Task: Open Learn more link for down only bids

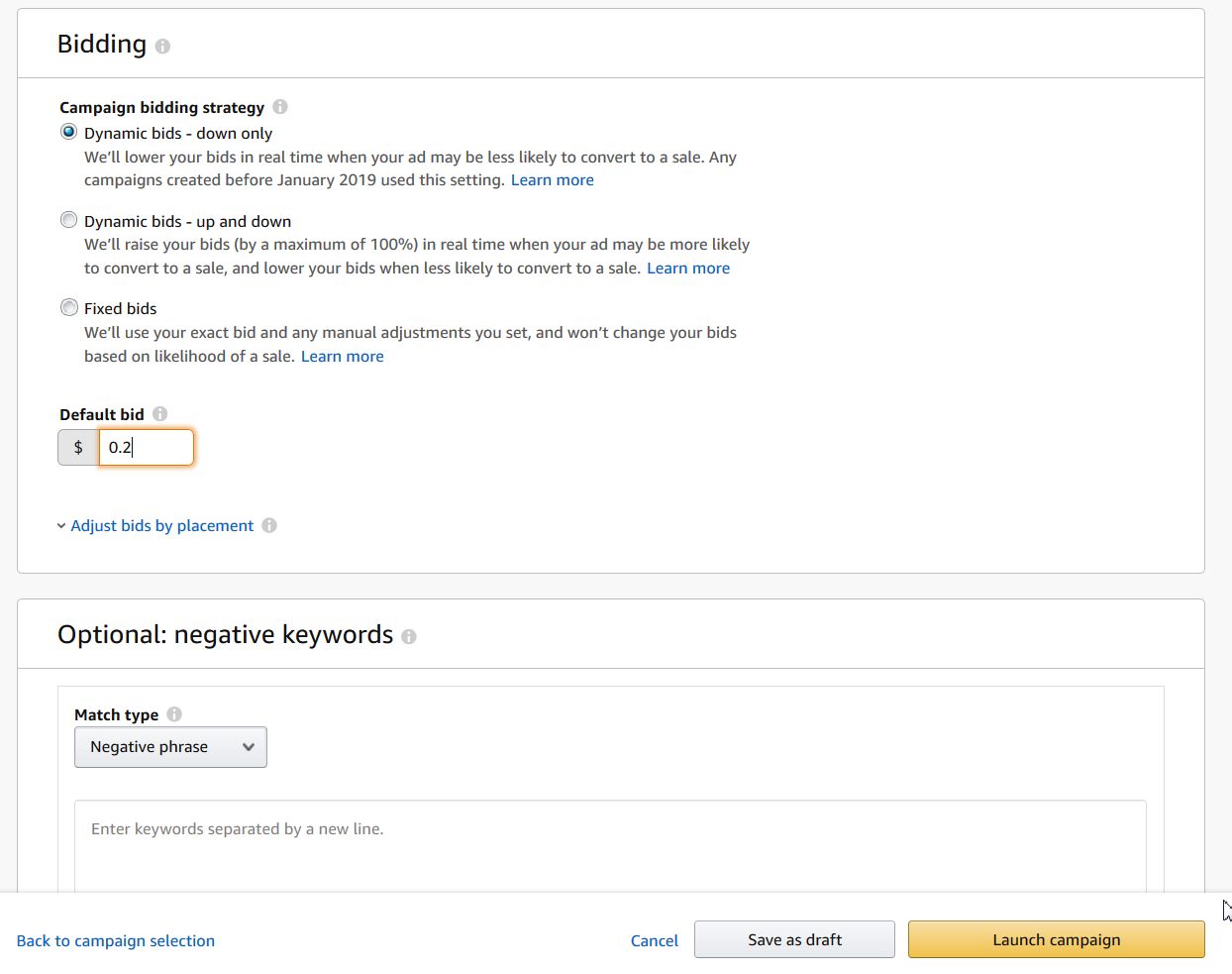Action: 552,180
